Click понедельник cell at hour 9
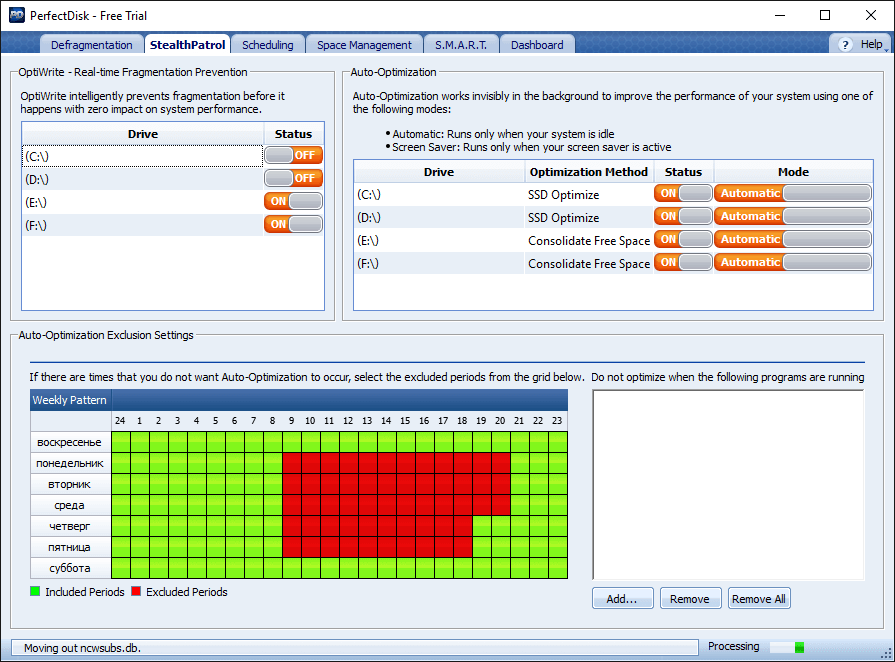 [292, 463]
